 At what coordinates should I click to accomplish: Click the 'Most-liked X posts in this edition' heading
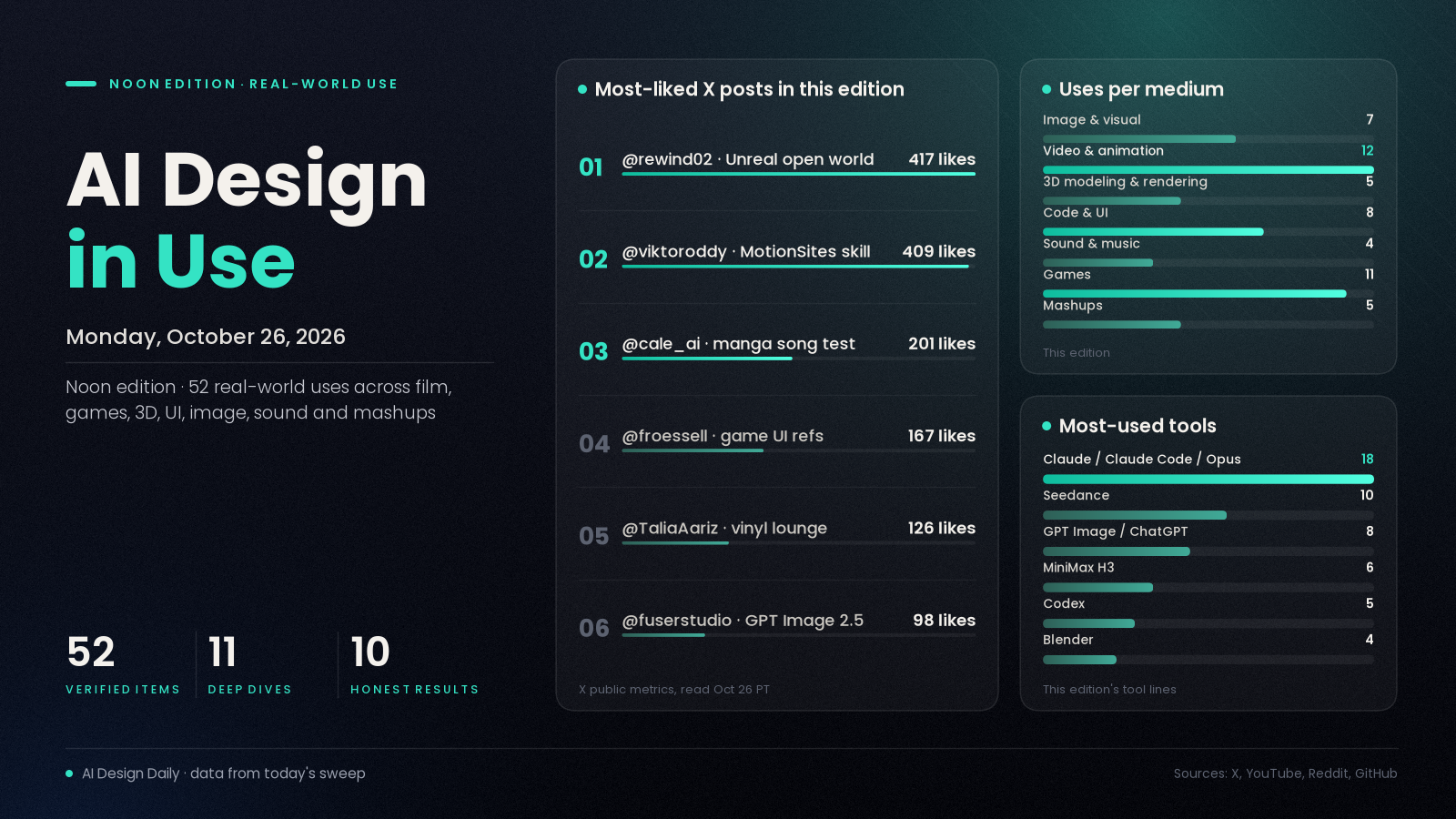point(749,89)
